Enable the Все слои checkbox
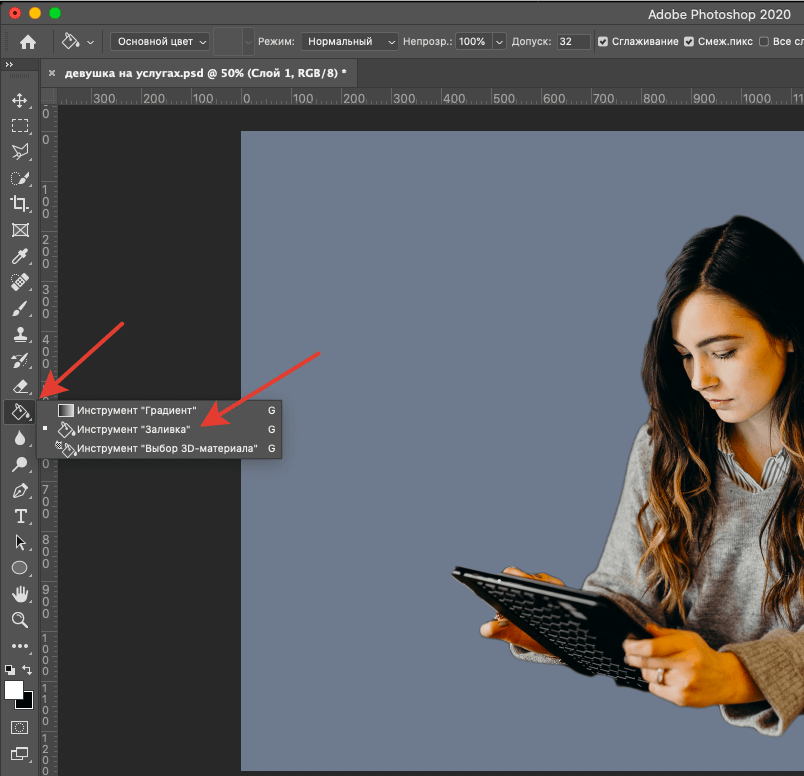Viewport: 804px width, 776px height. point(764,42)
